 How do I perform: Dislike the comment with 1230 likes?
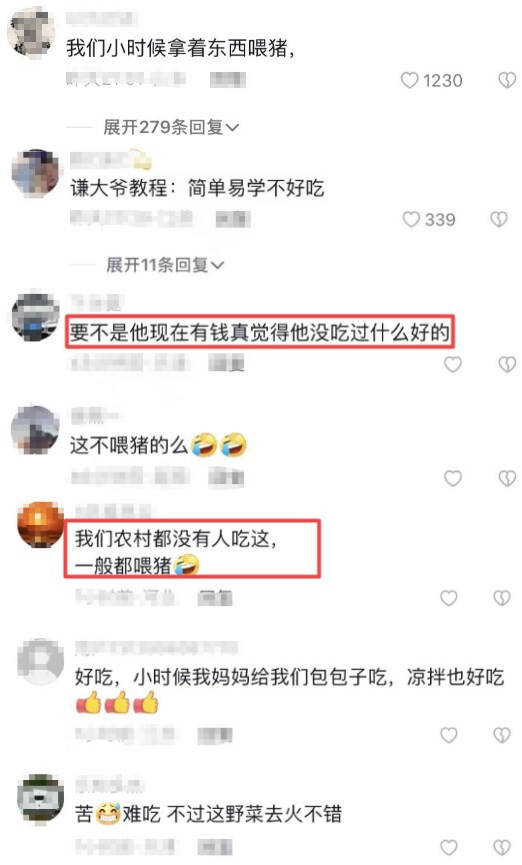pos(507,81)
